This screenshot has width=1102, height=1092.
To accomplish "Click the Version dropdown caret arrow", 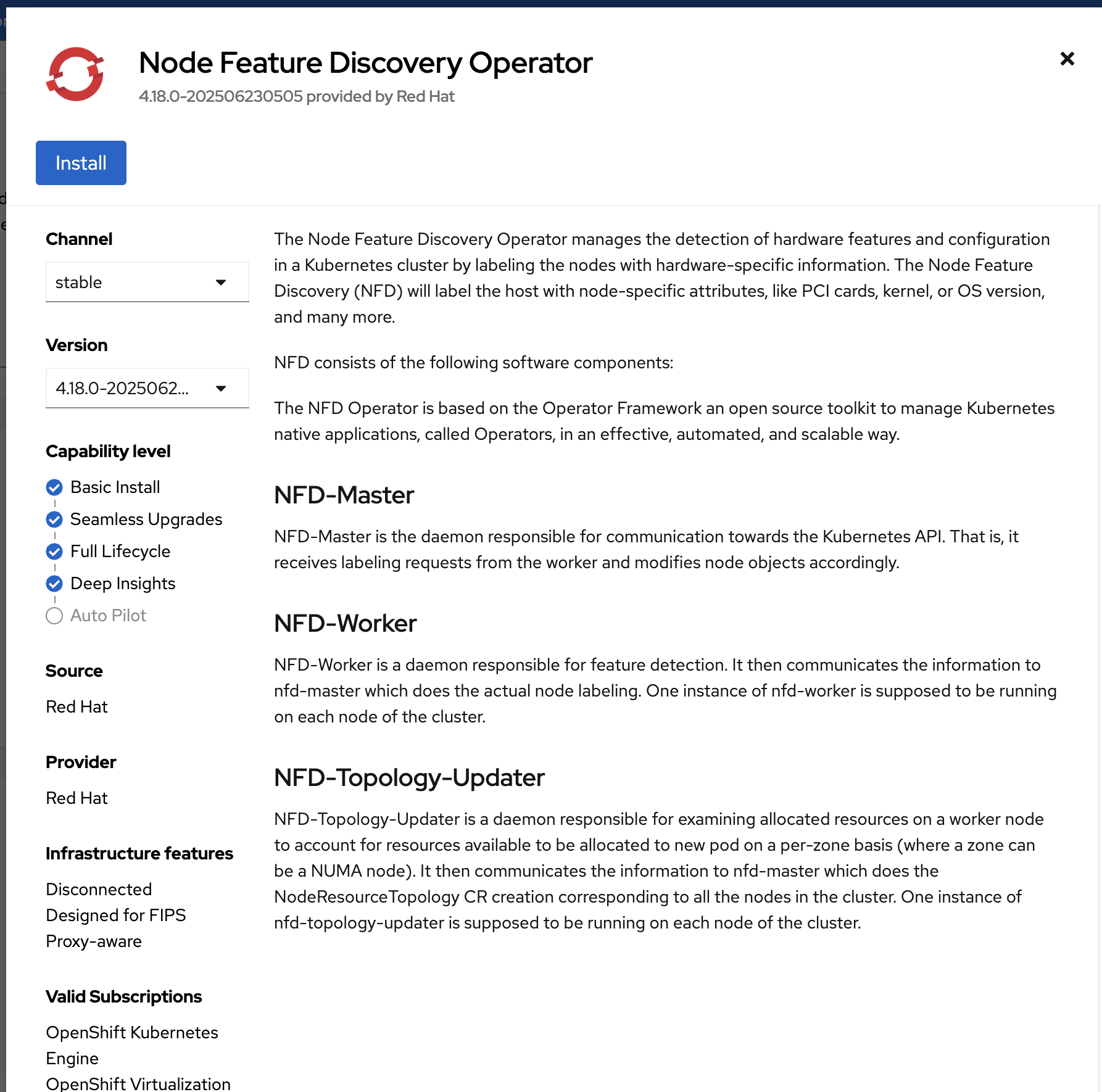I will click(x=221, y=389).
